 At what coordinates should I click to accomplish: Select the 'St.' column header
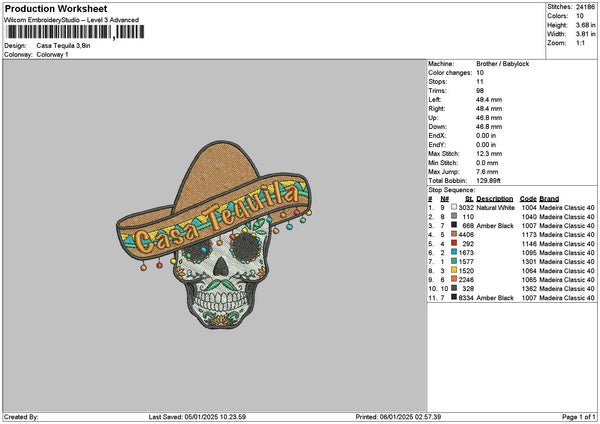(470, 199)
